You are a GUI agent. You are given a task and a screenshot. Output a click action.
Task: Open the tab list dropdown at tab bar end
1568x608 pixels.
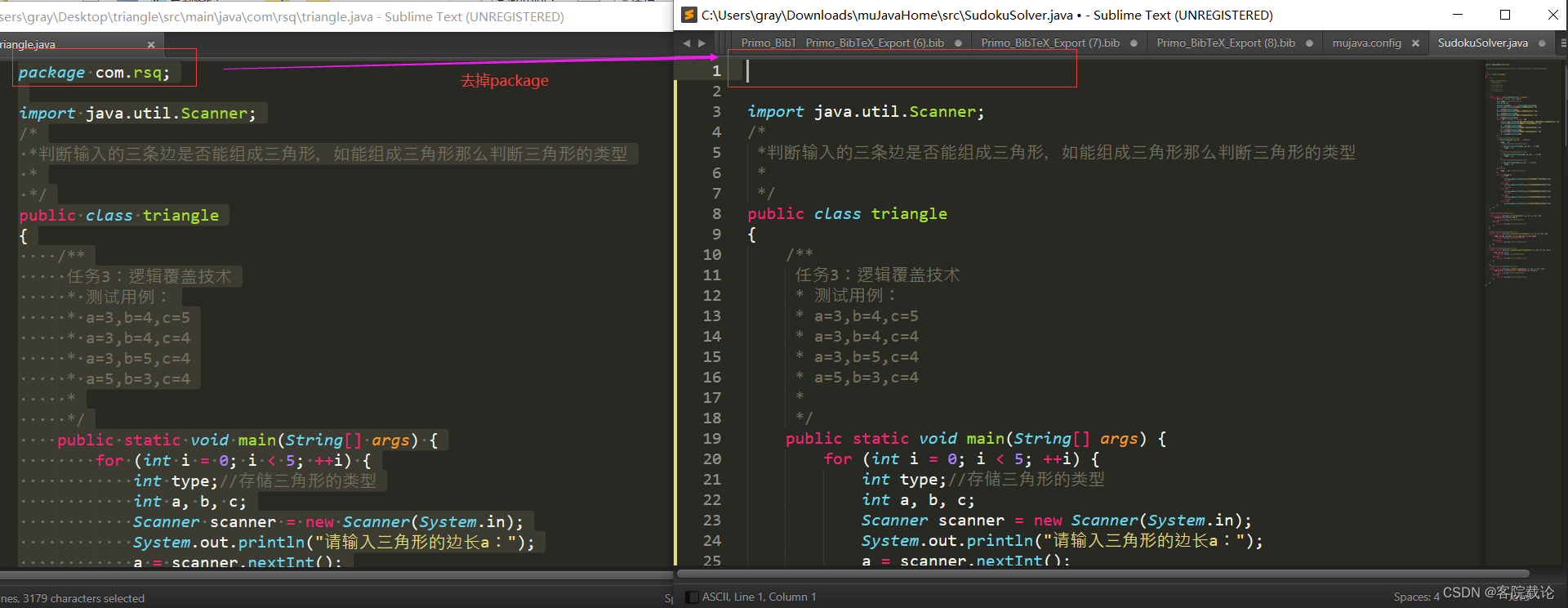click(x=1561, y=43)
